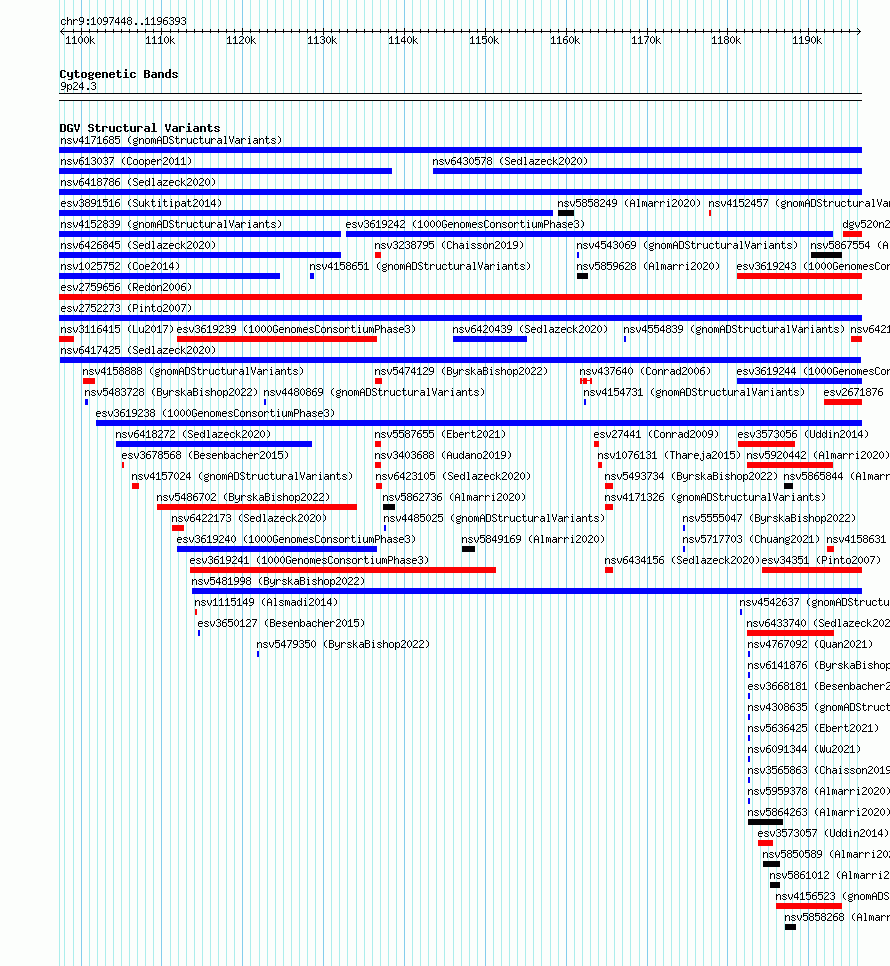
Task: Select nsv6420439 (Sedlazeck2020) label
Action: pos(530,329)
